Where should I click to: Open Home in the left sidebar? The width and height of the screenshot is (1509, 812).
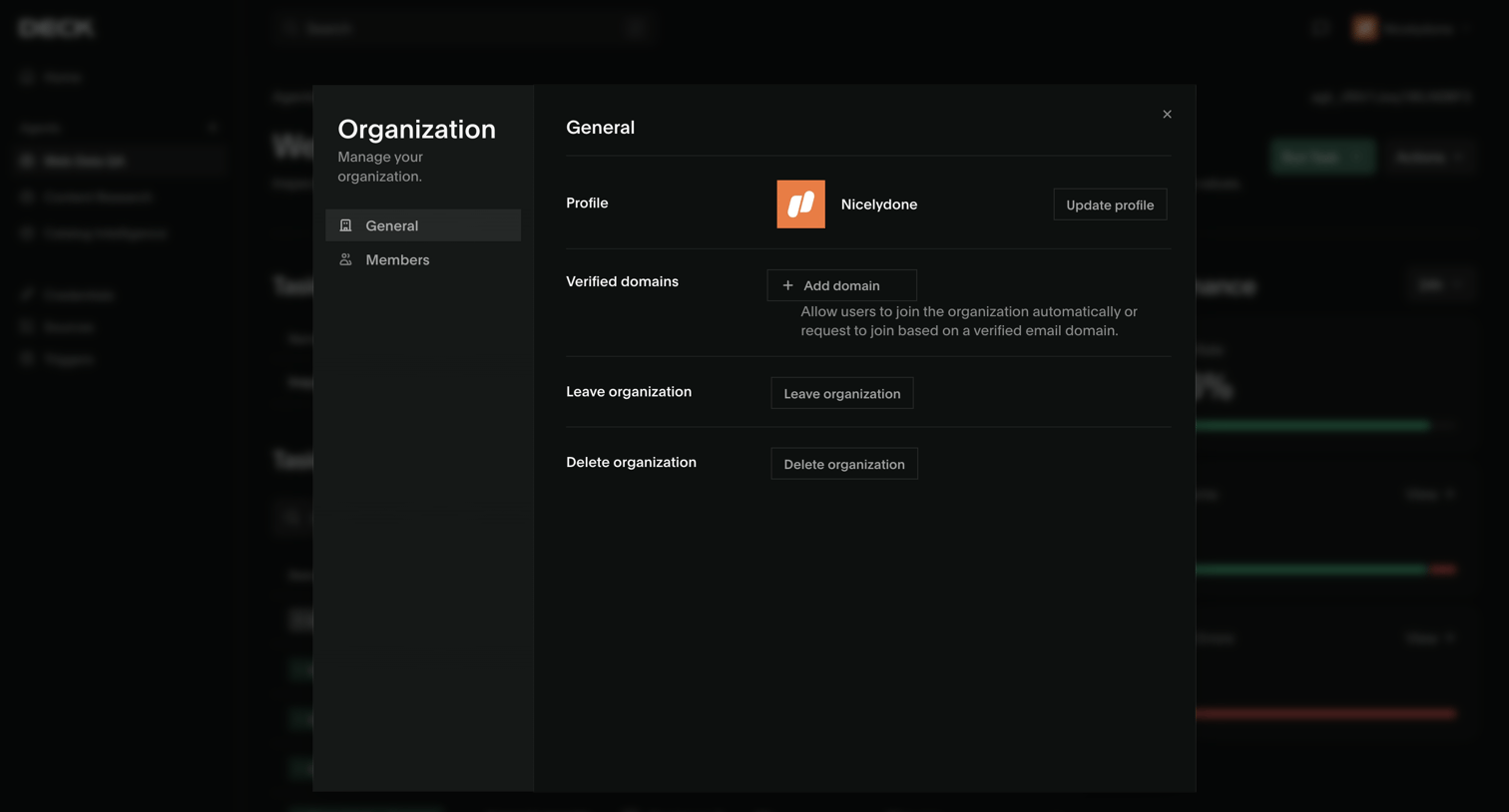(62, 77)
